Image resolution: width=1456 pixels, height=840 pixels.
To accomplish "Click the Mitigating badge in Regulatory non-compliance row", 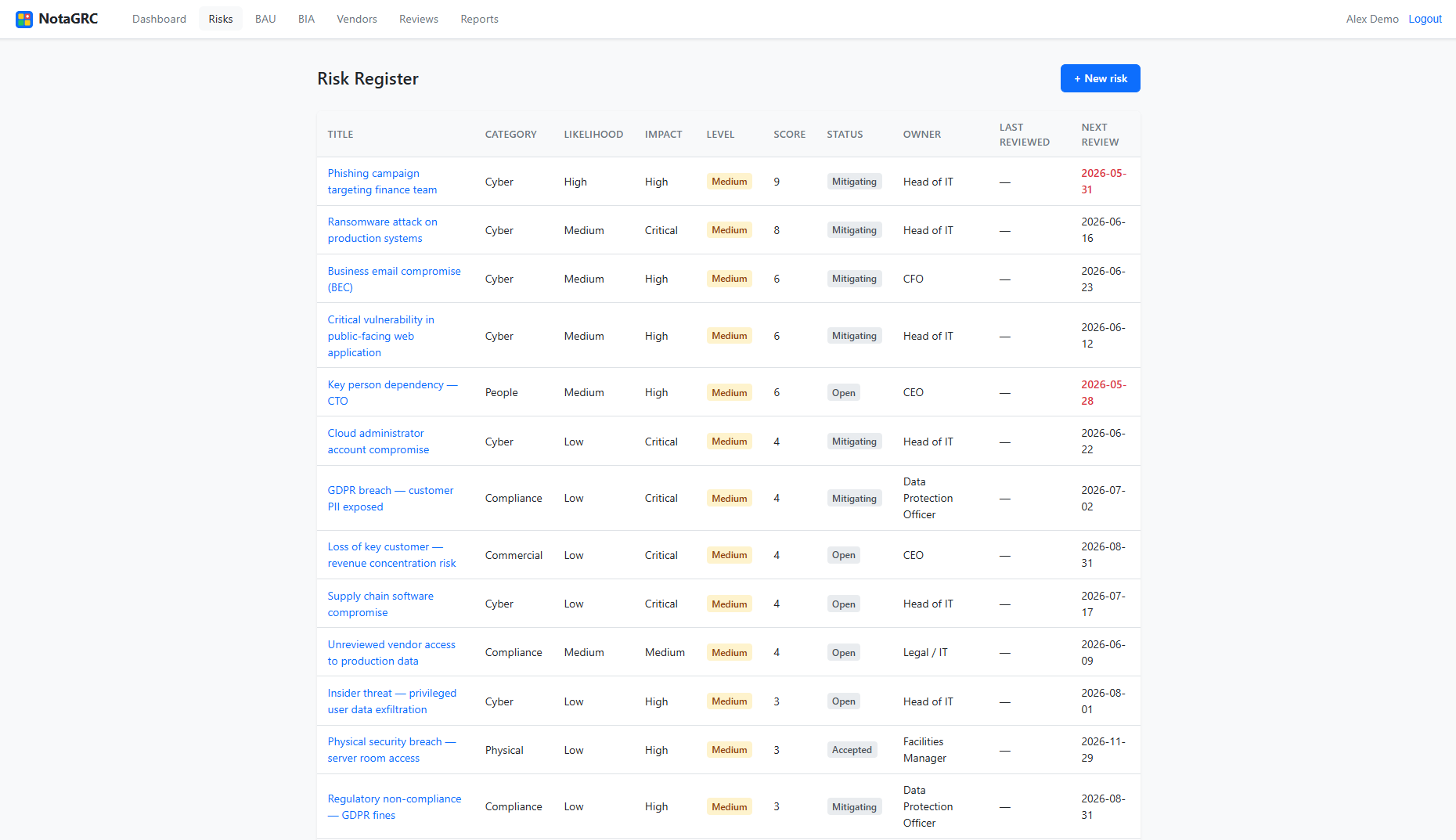I will tap(854, 807).
